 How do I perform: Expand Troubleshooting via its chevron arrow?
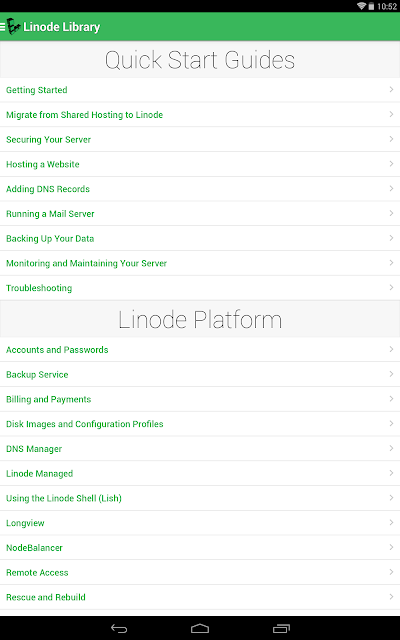391,287
